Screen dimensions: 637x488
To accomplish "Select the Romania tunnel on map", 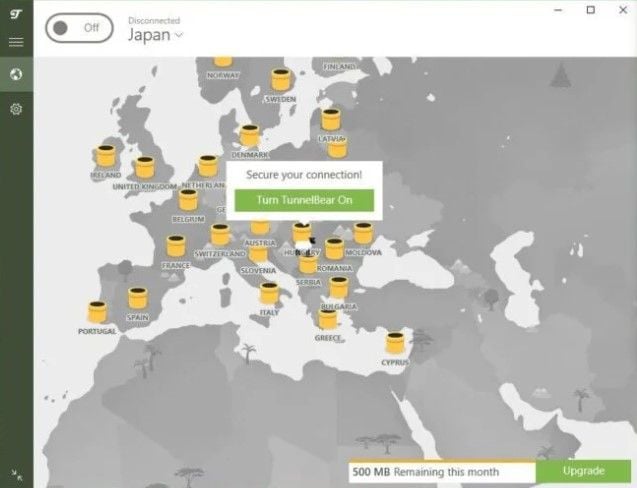I will tap(334, 249).
